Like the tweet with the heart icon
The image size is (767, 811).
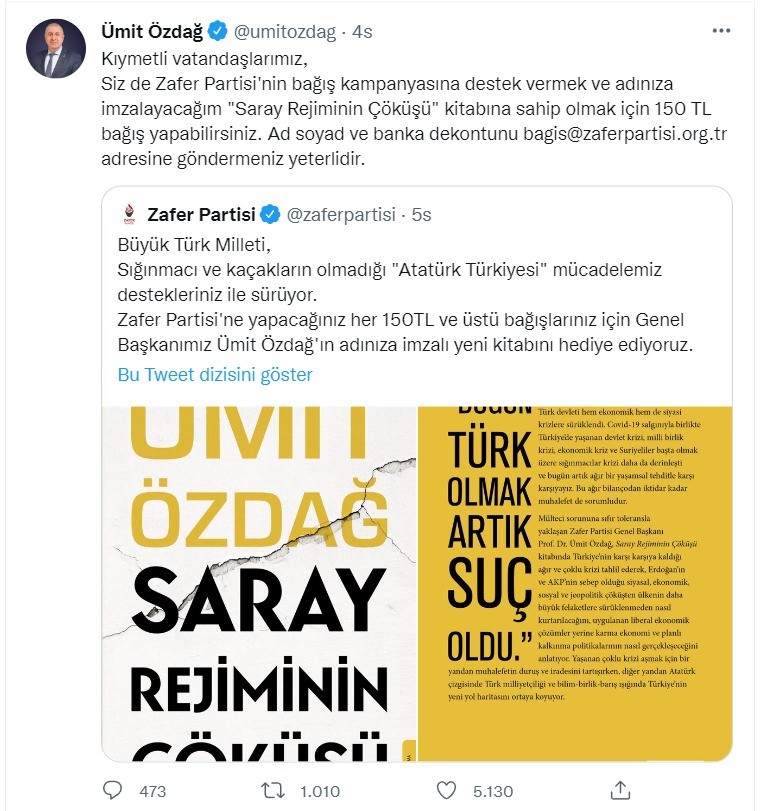click(x=446, y=790)
